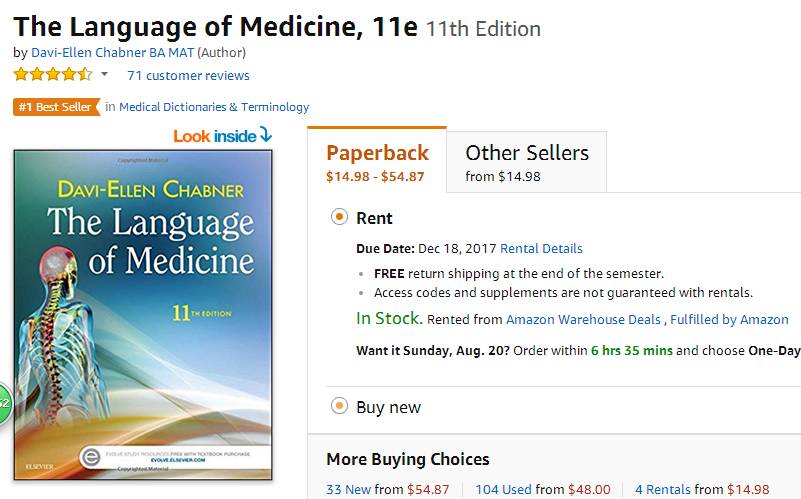Click the Fulfilled by Amazon link
Screen dimensions: 801x499
click(x=729, y=320)
